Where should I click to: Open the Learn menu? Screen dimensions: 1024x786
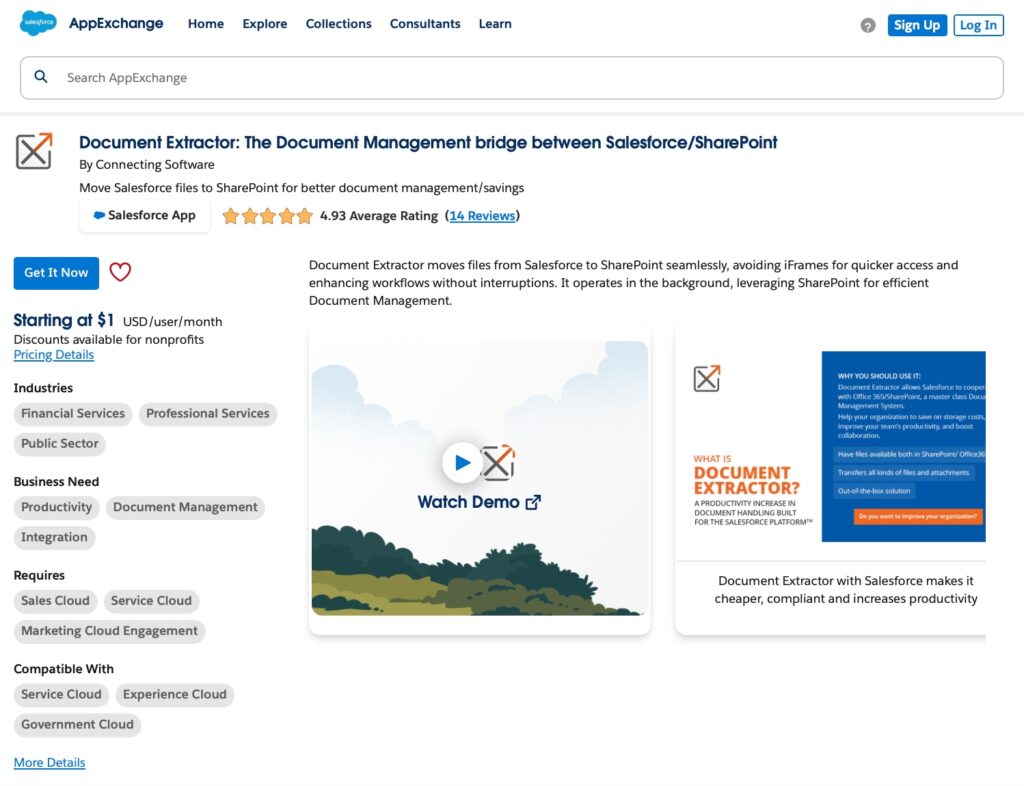click(x=495, y=24)
